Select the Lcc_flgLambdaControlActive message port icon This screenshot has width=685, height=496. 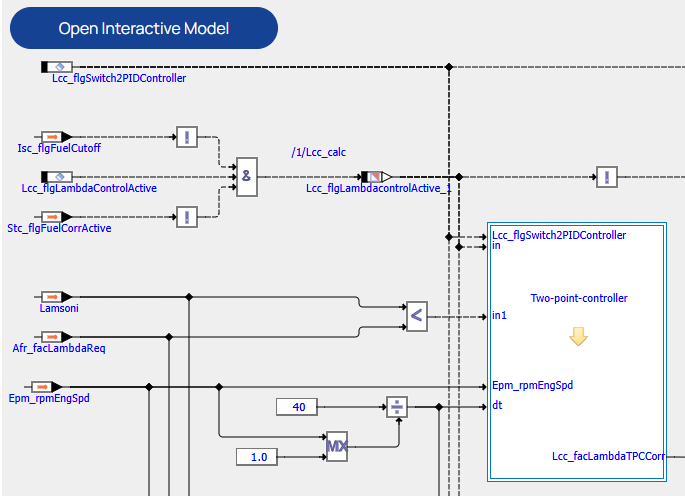[x=57, y=177]
